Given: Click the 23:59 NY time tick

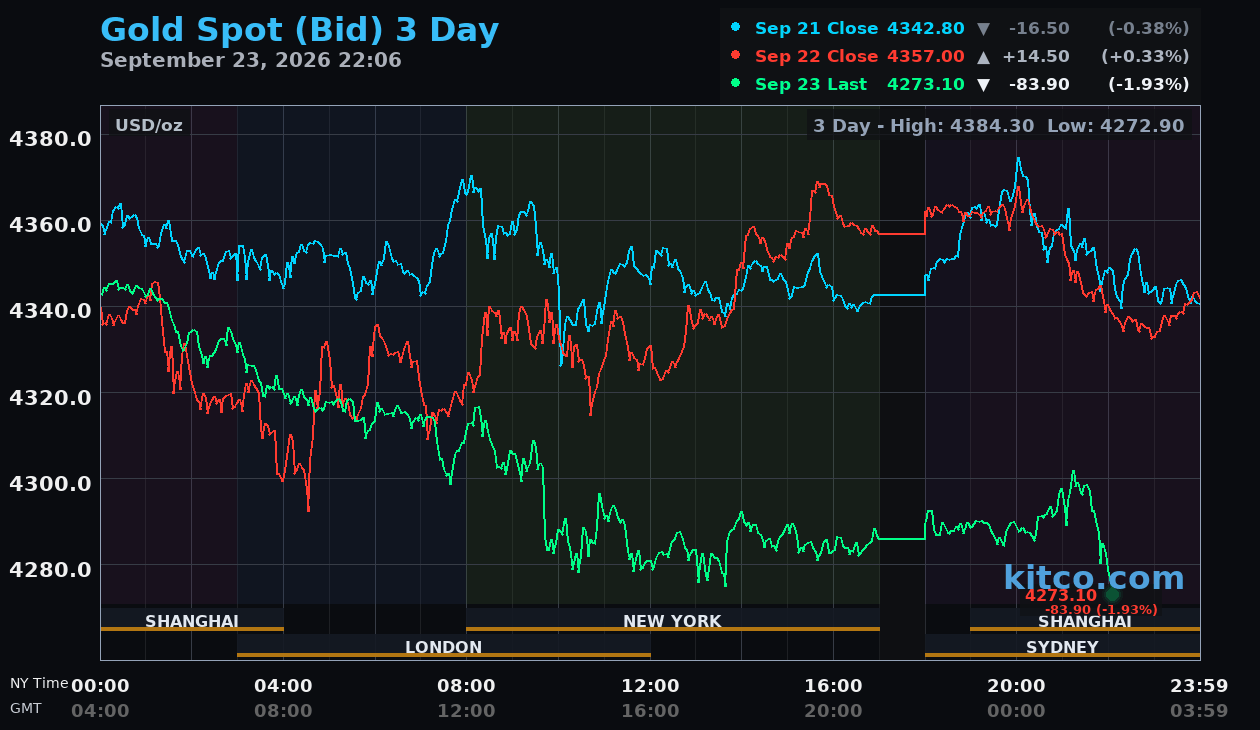Looking at the screenshot, I should point(1199,686).
